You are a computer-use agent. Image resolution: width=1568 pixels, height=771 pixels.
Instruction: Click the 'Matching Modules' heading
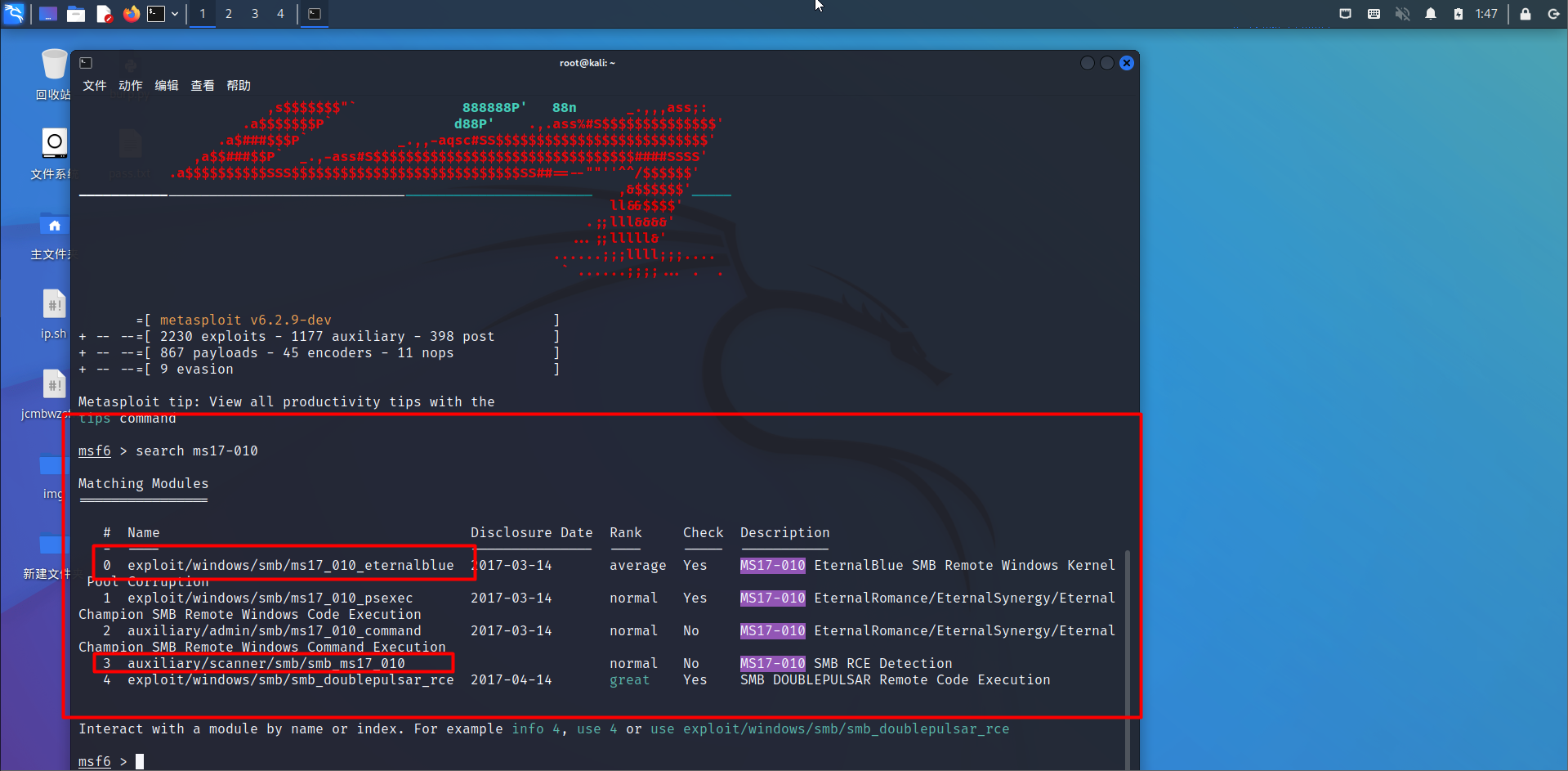pos(143,483)
